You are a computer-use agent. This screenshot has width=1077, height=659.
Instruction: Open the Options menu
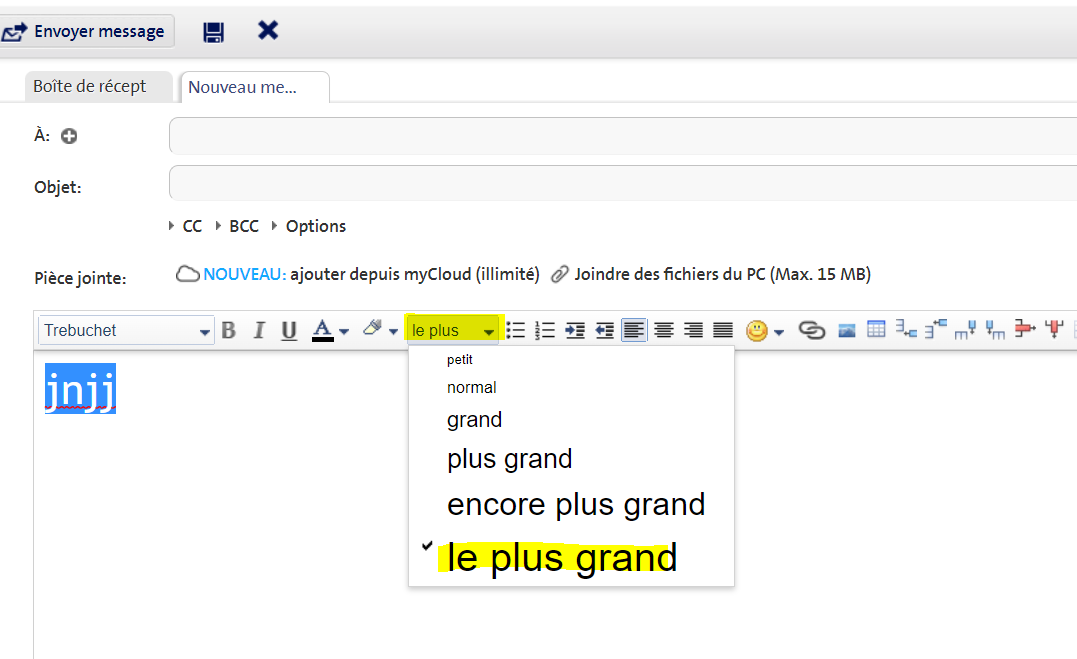pos(315,226)
